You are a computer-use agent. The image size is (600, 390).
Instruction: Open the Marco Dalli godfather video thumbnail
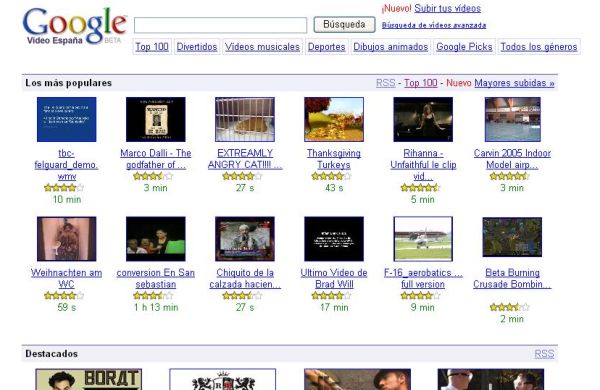(156, 119)
